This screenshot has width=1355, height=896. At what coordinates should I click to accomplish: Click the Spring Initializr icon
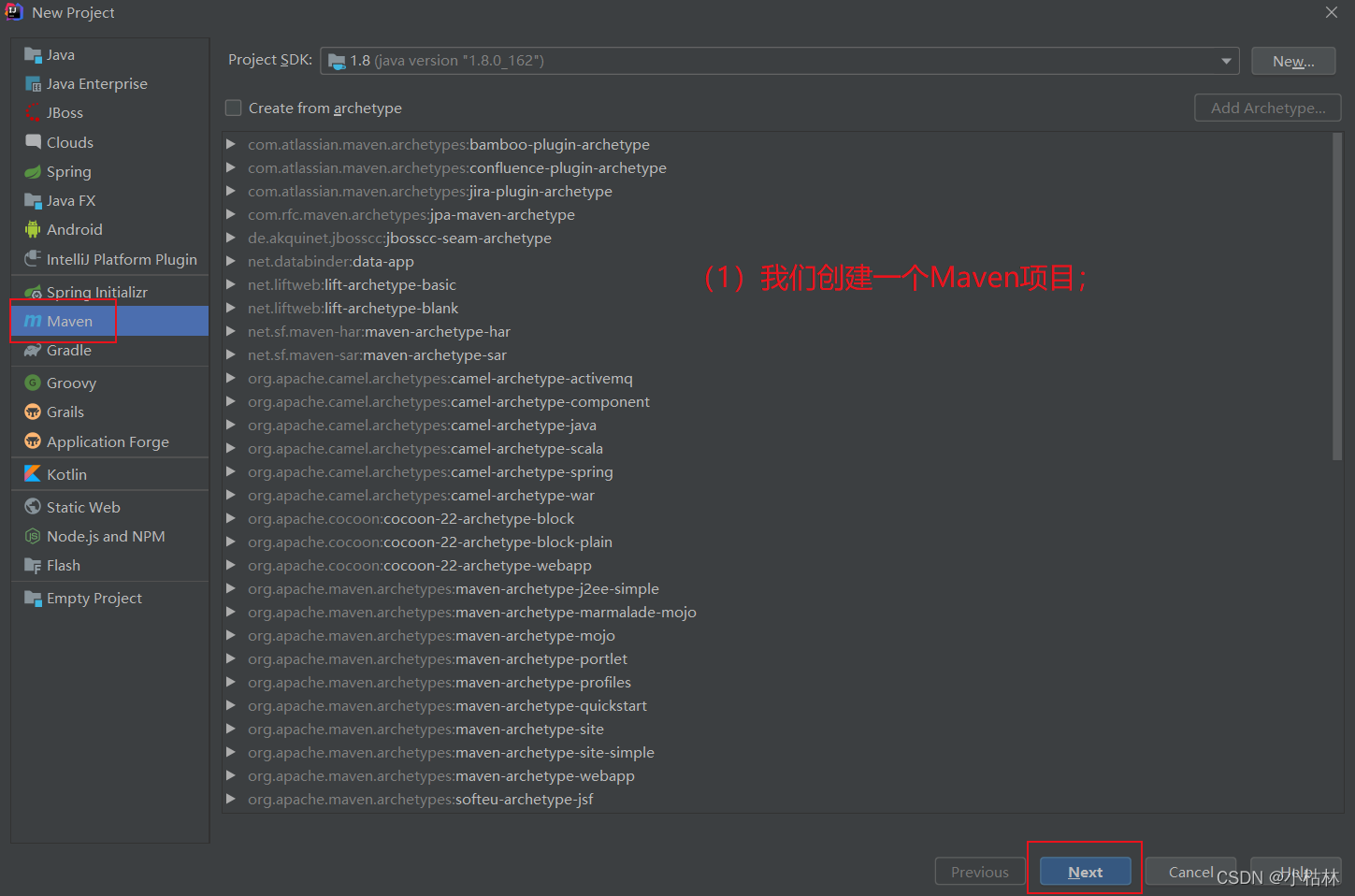[x=33, y=293]
